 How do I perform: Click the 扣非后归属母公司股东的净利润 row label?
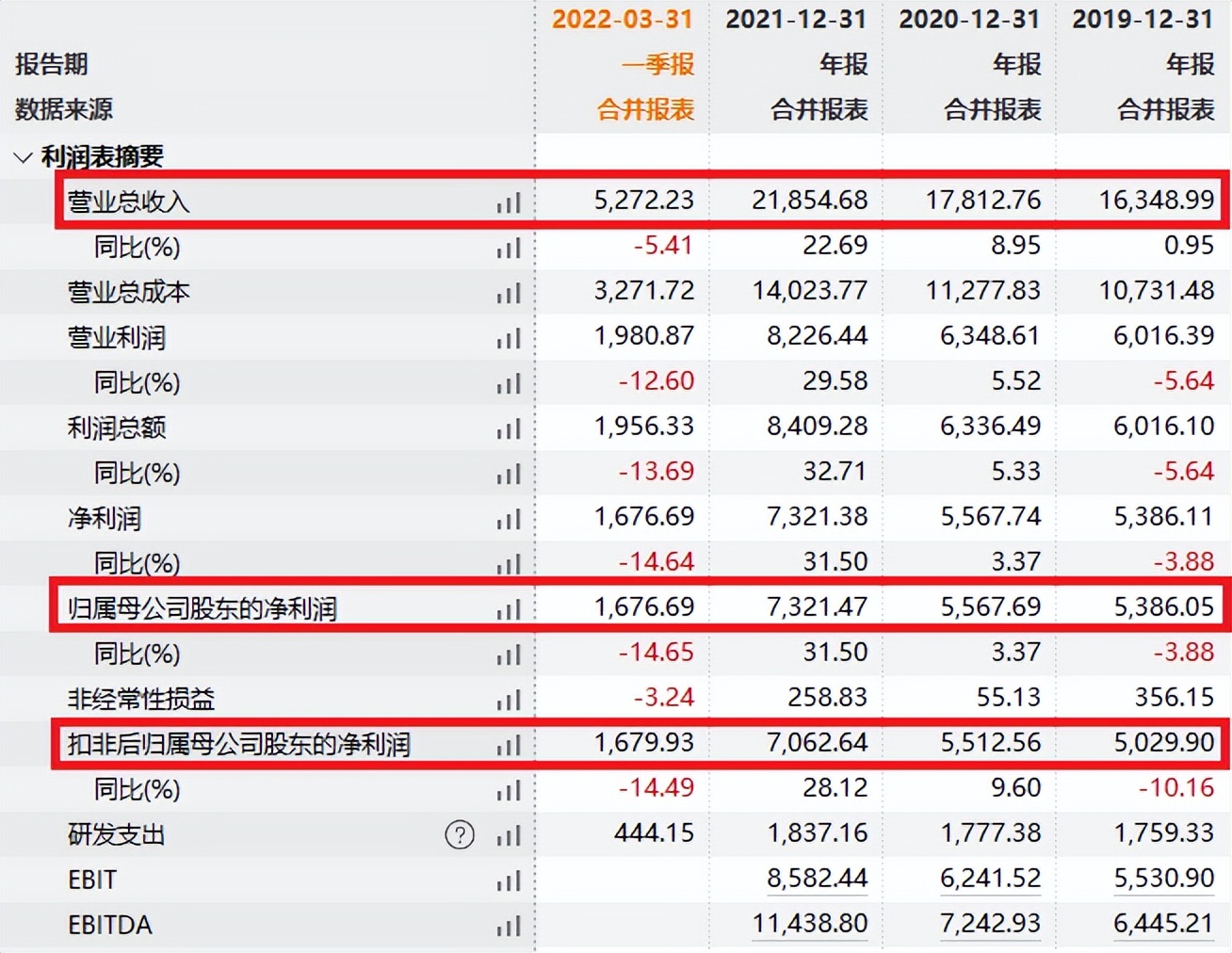[238, 744]
